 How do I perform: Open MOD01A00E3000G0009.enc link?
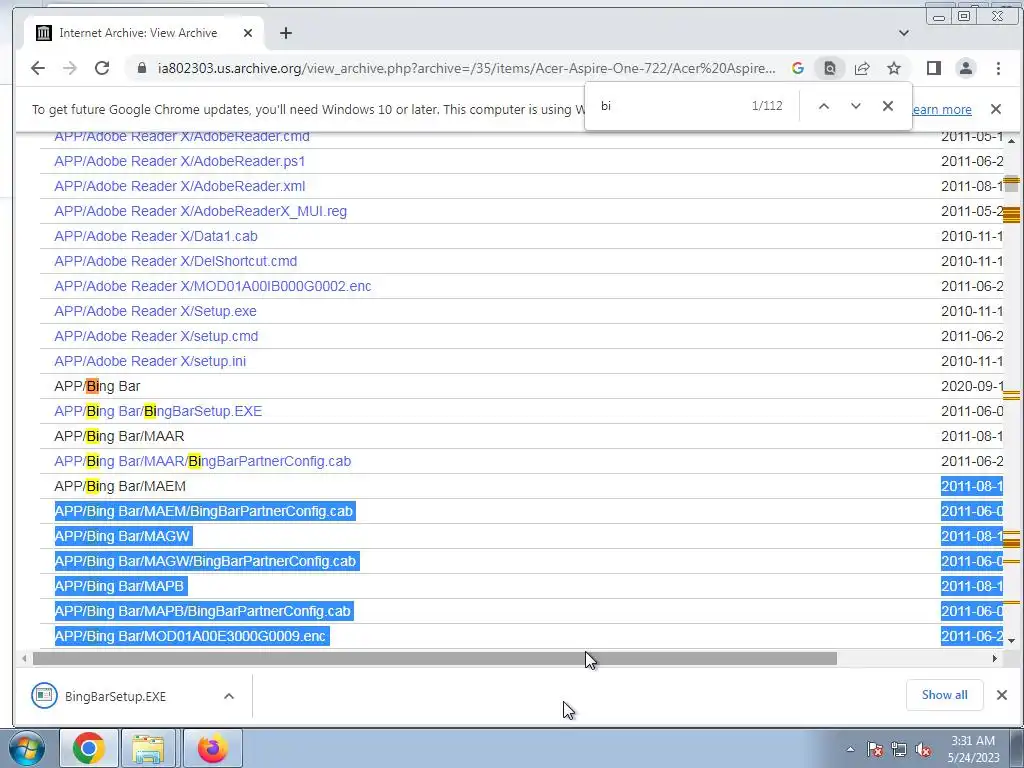190,636
